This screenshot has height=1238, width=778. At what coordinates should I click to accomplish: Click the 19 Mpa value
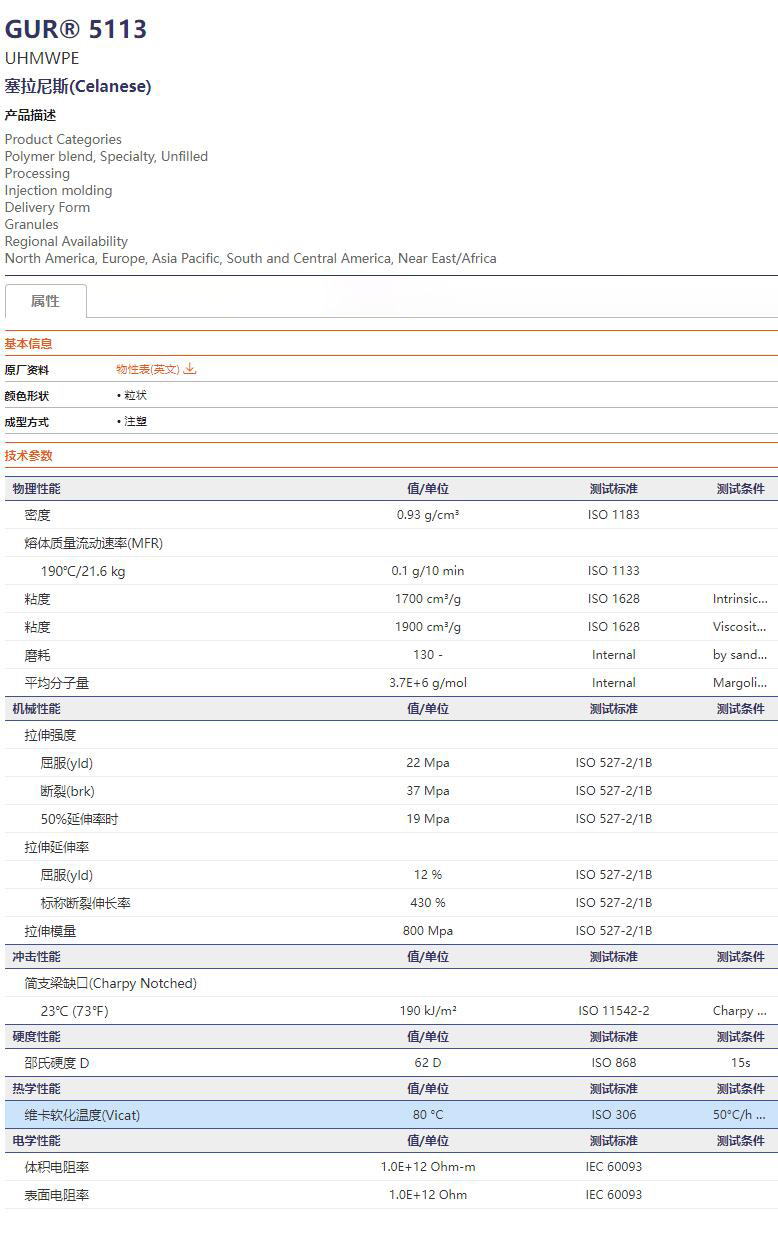(x=428, y=819)
